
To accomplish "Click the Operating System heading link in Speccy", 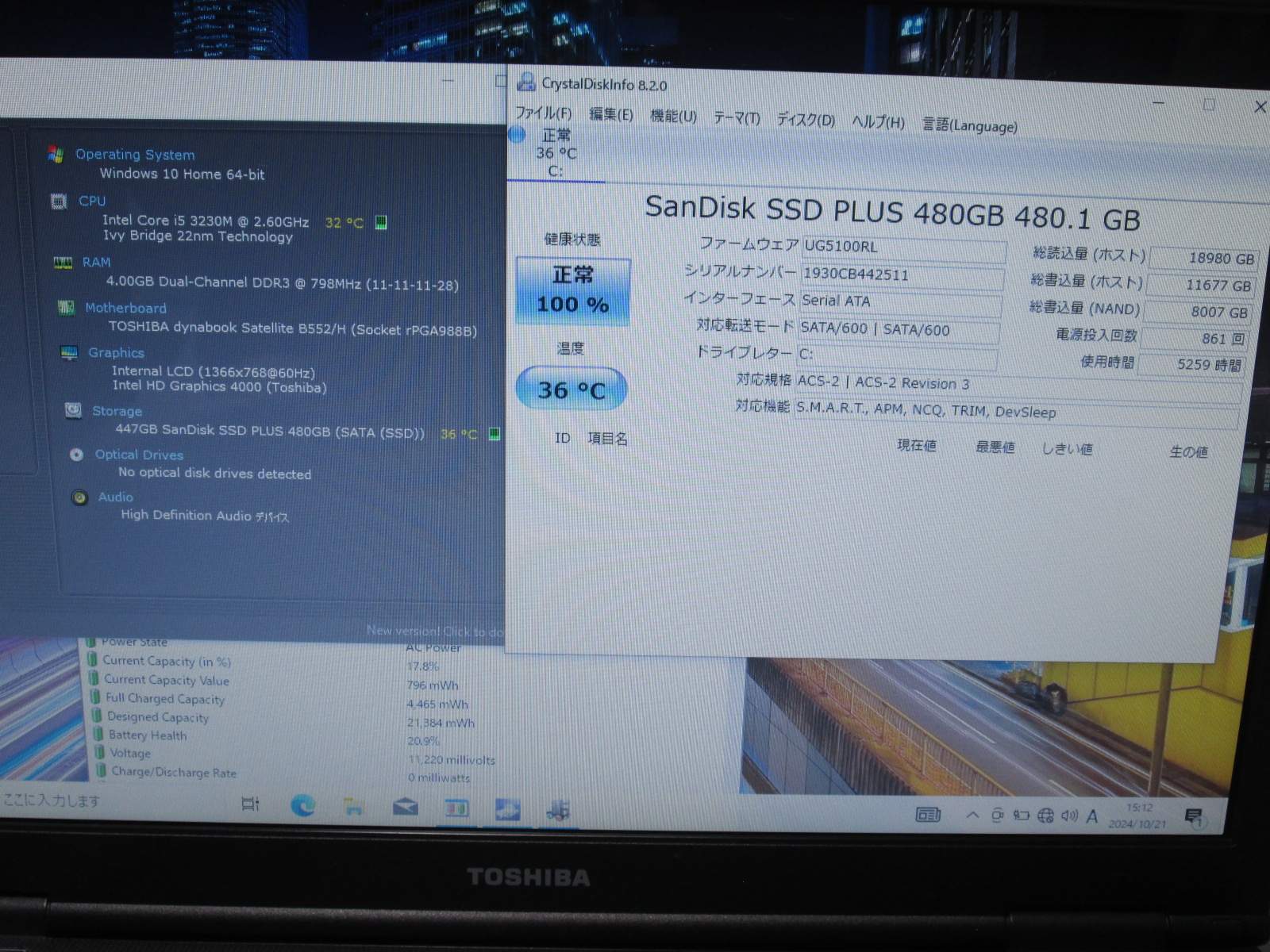I will click(135, 155).
